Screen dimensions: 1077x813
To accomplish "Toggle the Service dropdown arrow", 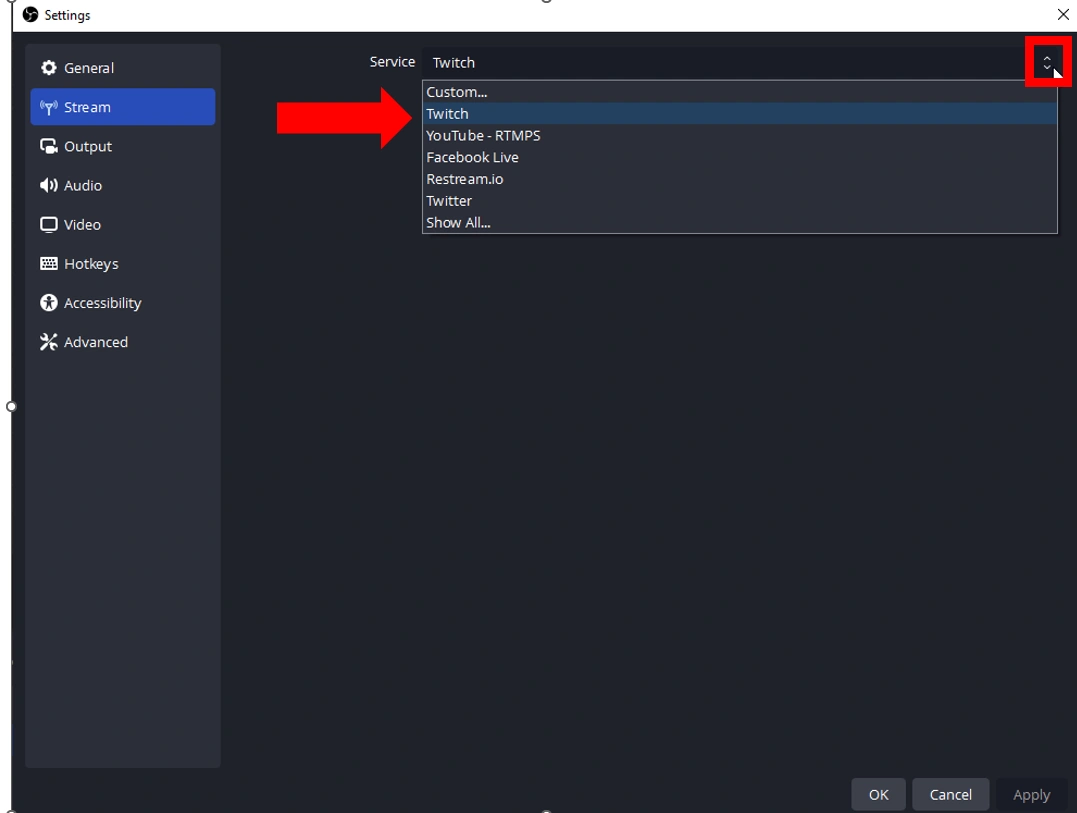I will [1047, 62].
